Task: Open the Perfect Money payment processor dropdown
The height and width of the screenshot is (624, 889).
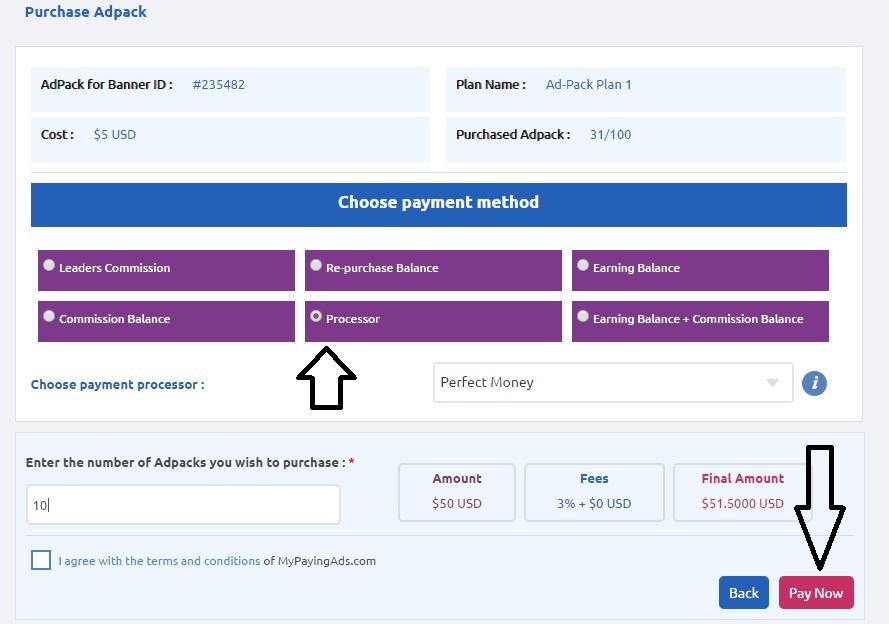Action: click(613, 383)
